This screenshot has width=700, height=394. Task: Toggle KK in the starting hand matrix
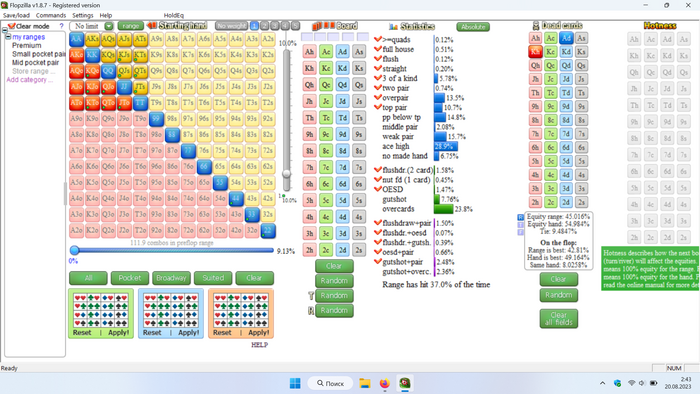92,55
